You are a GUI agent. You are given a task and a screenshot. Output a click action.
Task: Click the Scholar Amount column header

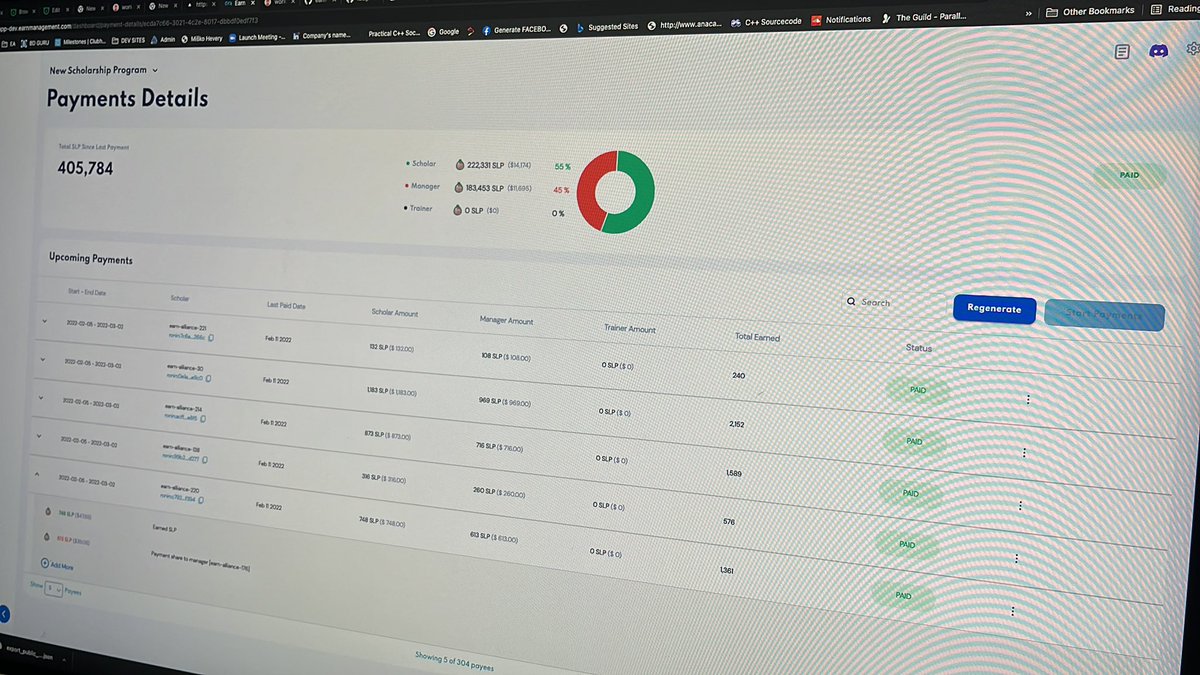click(395, 313)
